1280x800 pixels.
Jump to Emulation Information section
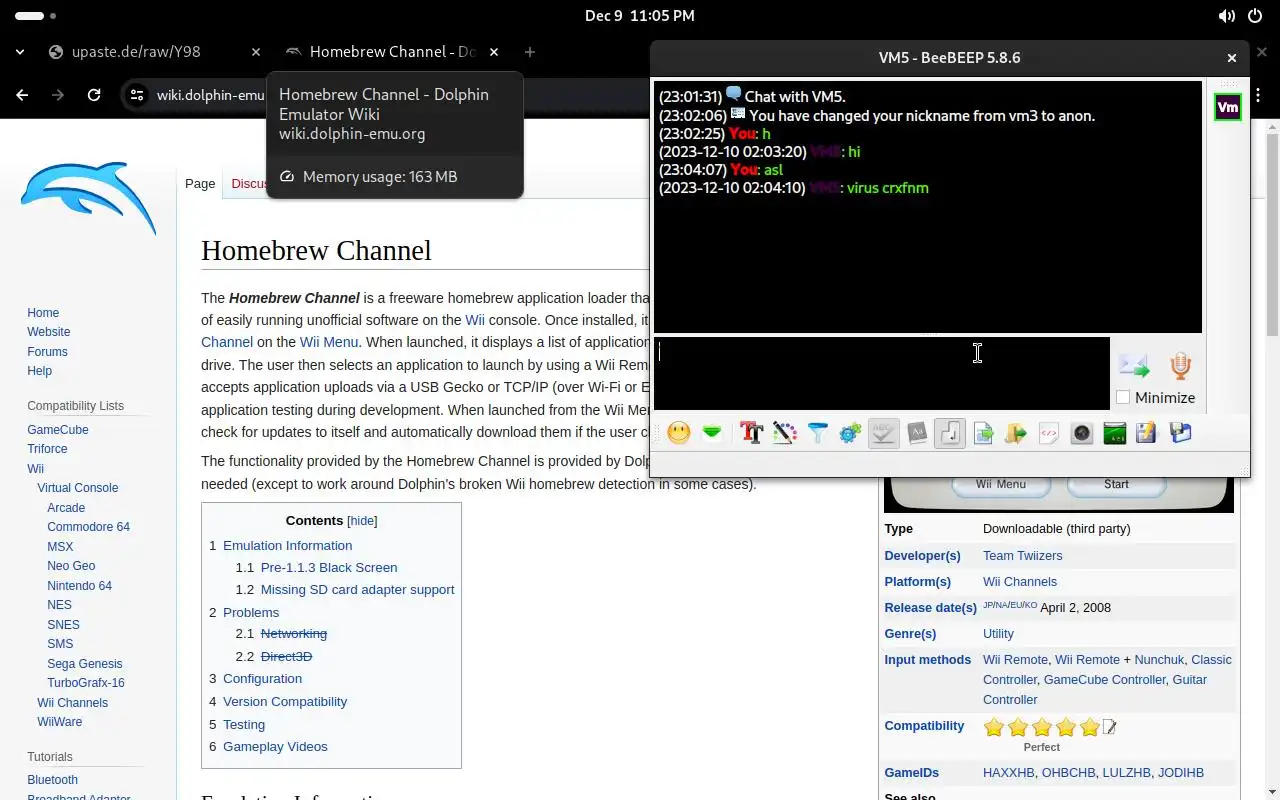click(287, 545)
